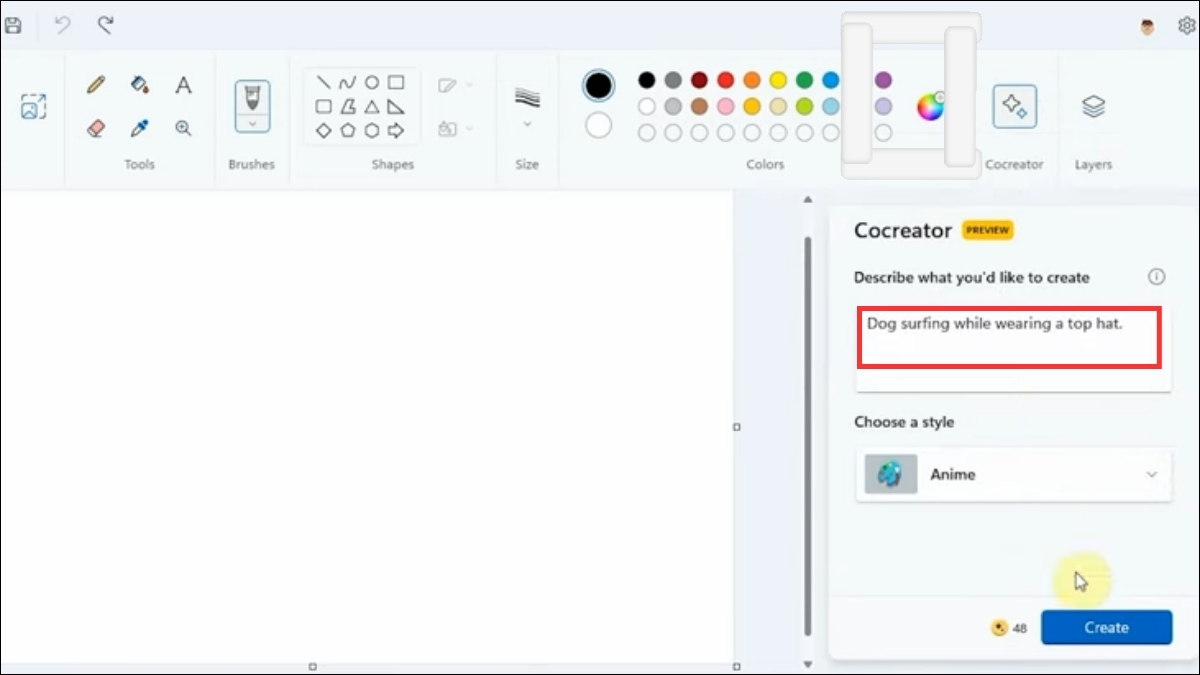
Task: Expand the Brushes dropdown arrow
Action: (252, 124)
